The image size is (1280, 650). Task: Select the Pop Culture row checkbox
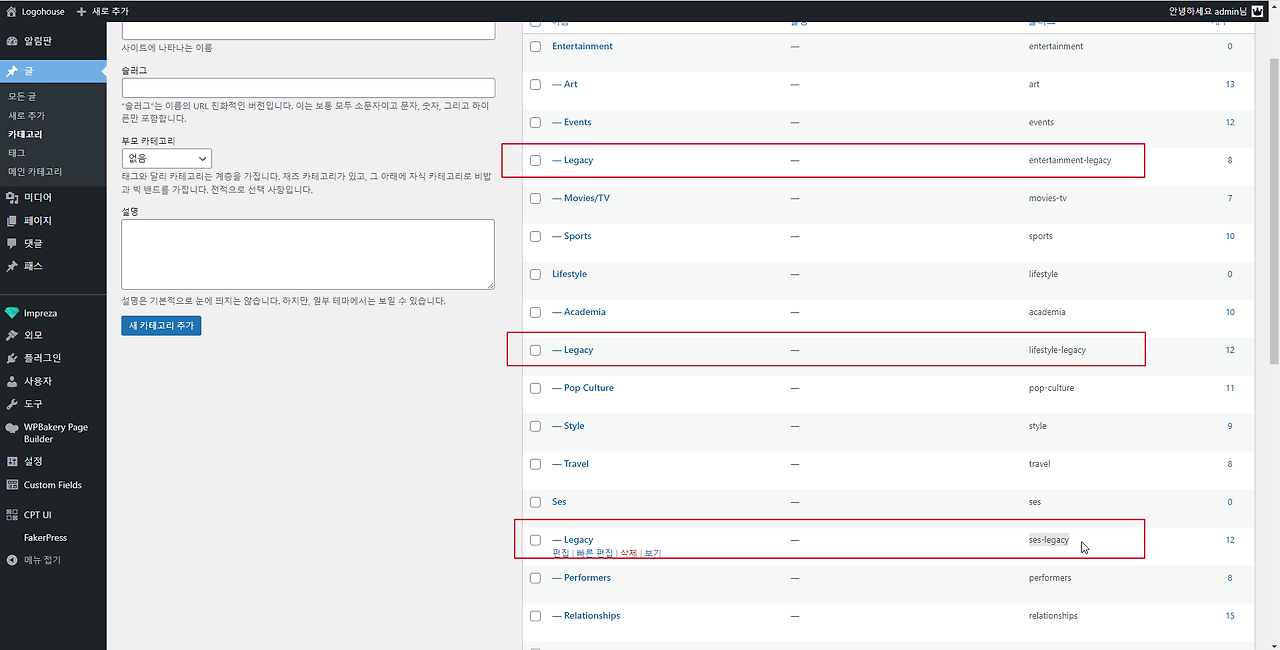tap(535, 388)
